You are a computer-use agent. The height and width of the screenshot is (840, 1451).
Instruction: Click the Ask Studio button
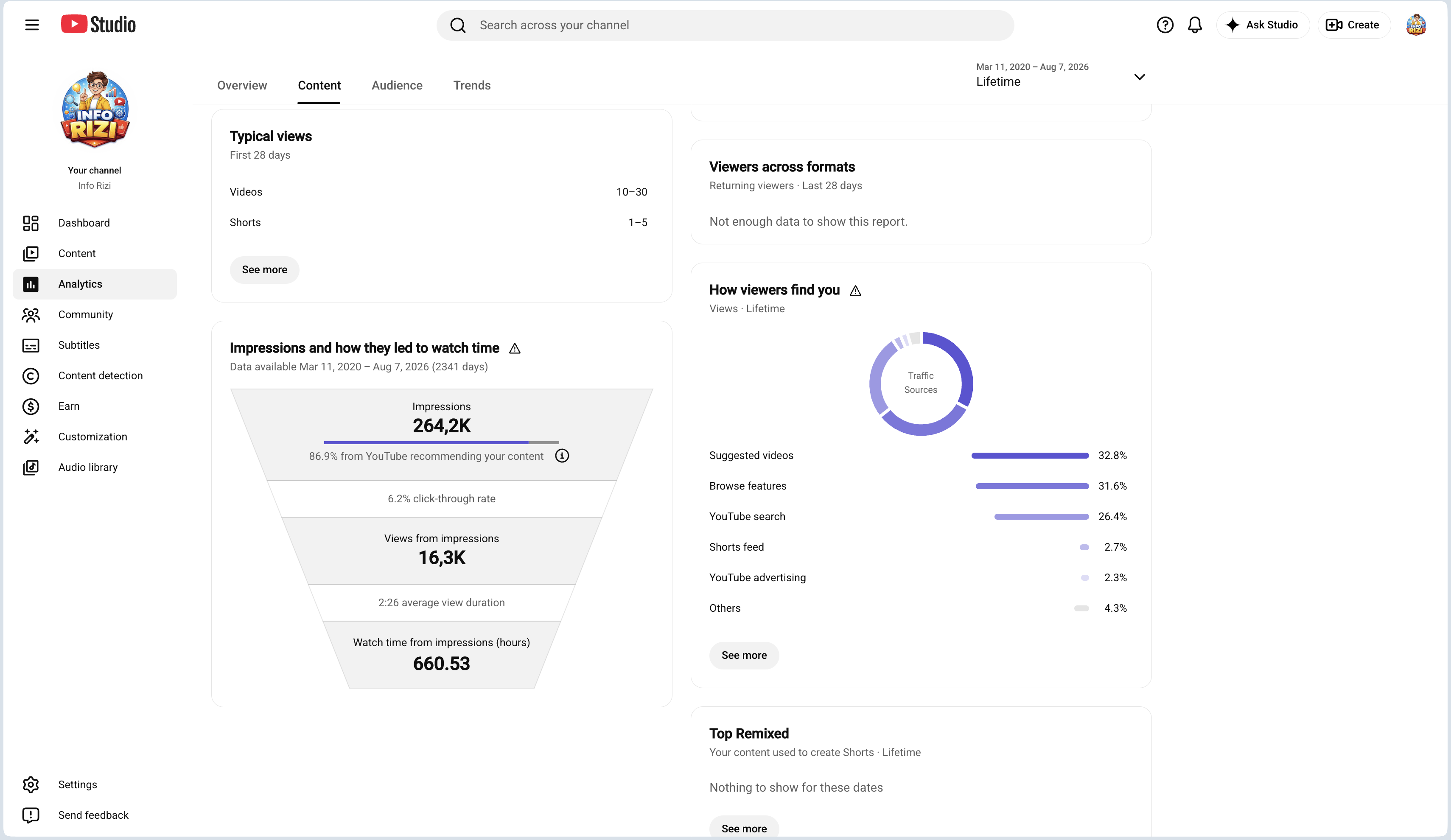click(x=1263, y=25)
